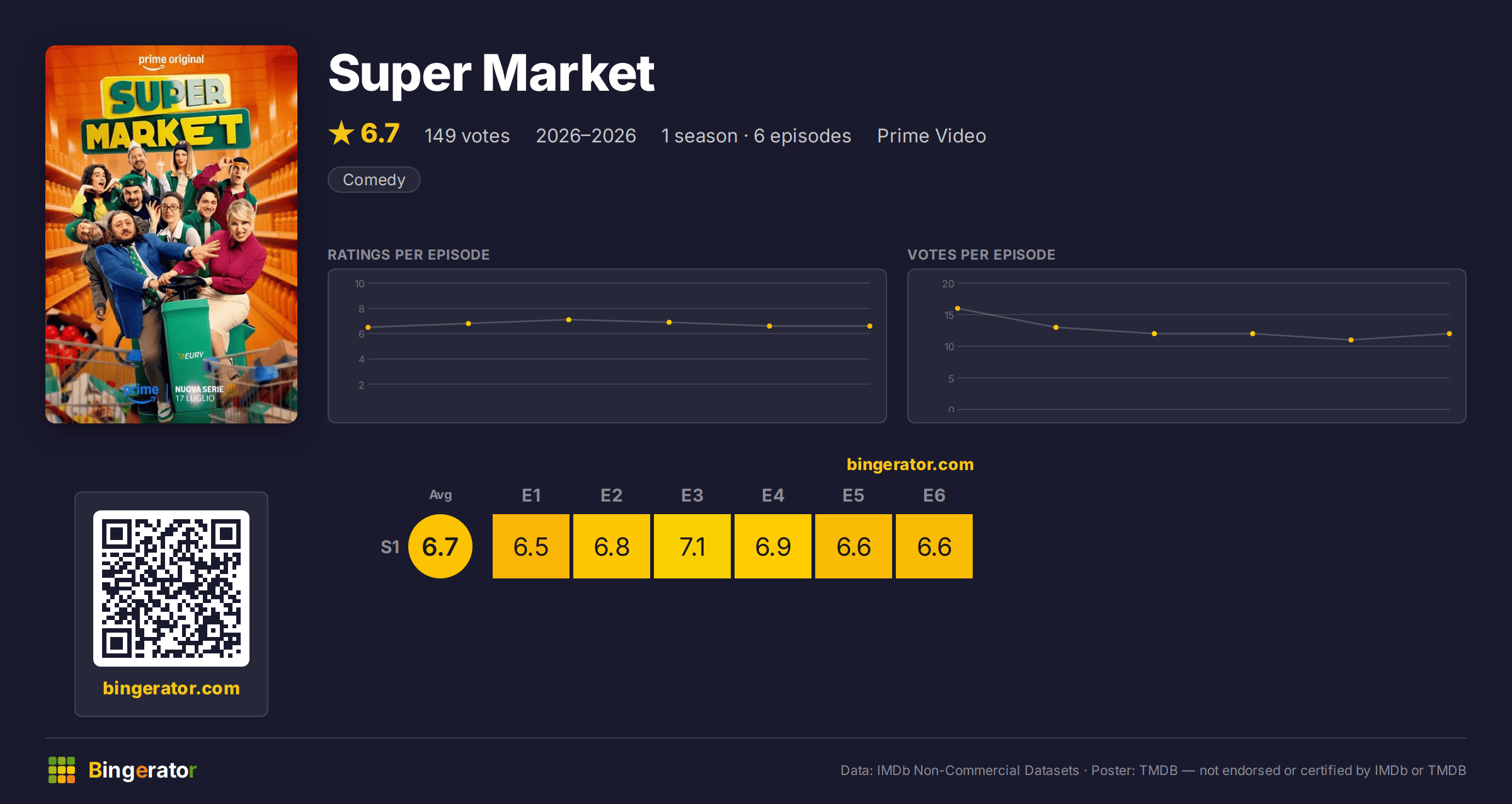Open bingerator.com link under QR code
This screenshot has height=804, width=1512.
click(x=171, y=688)
